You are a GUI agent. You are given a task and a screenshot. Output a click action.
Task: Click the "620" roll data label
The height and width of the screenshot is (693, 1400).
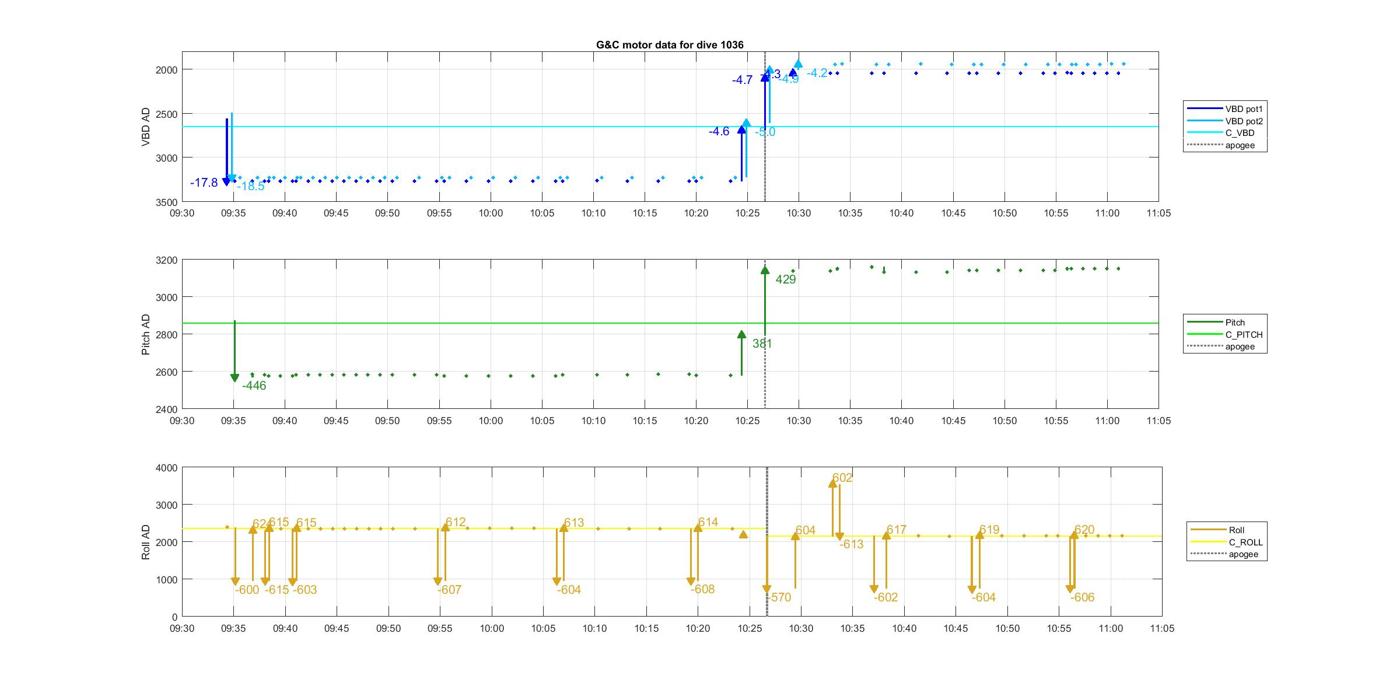pyautogui.click(x=1085, y=531)
